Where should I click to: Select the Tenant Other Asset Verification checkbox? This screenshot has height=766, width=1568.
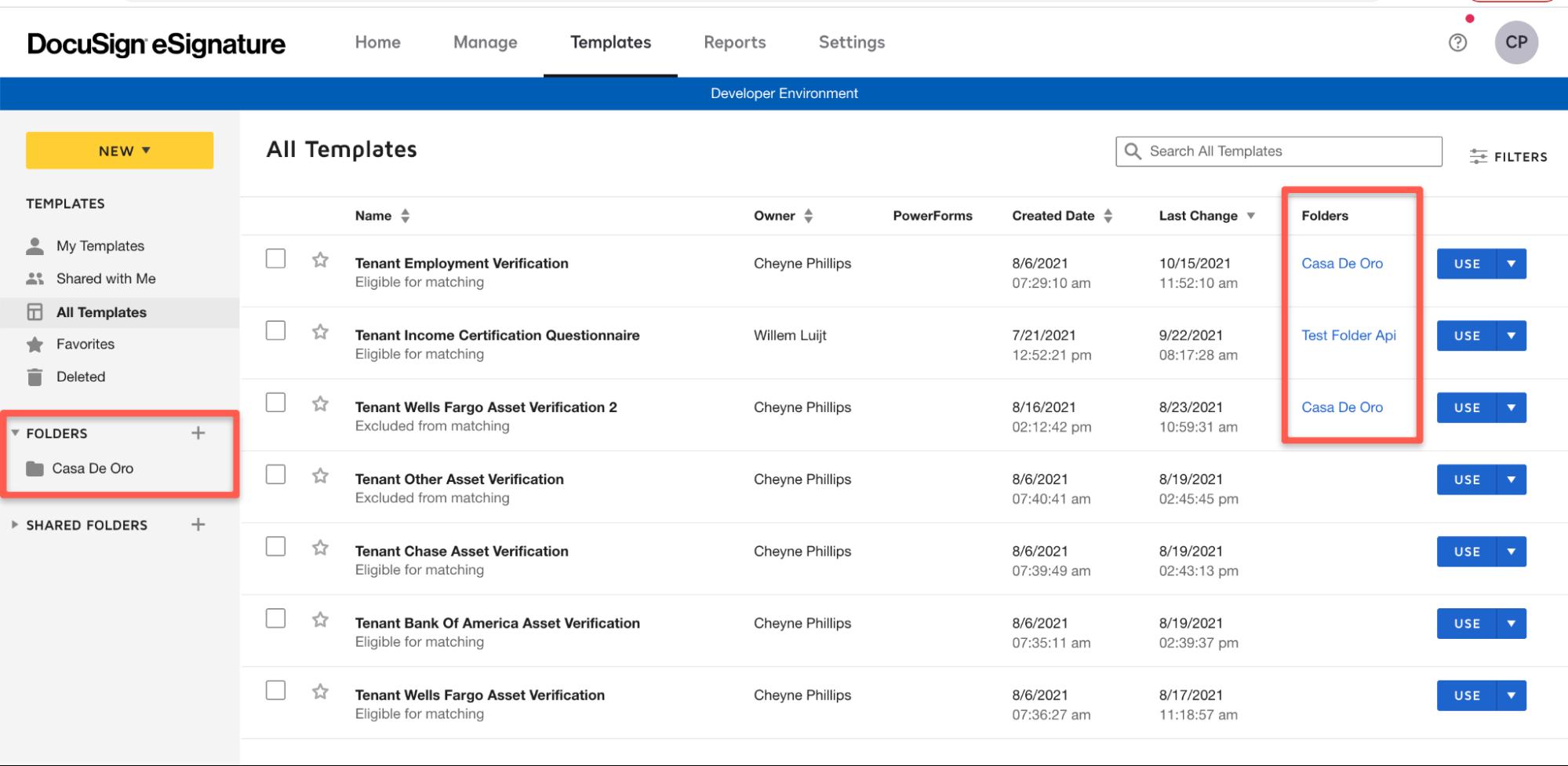pyautogui.click(x=275, y=475)
